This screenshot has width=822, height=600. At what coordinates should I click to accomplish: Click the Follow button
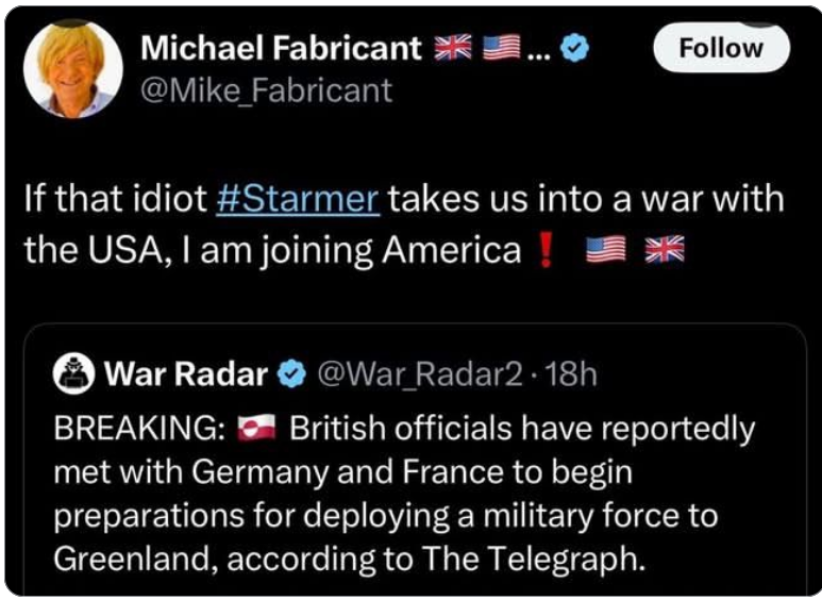[x=721, y=47]
